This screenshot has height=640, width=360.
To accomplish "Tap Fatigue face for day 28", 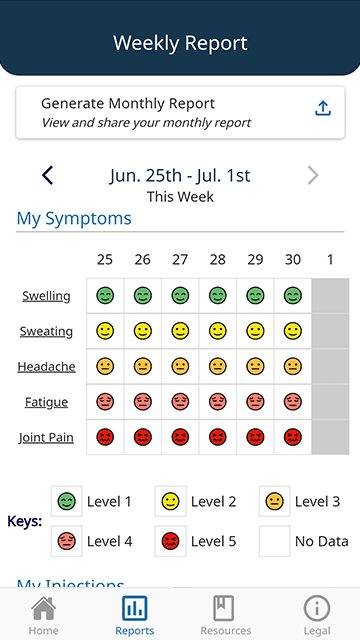I will point(218,402).
